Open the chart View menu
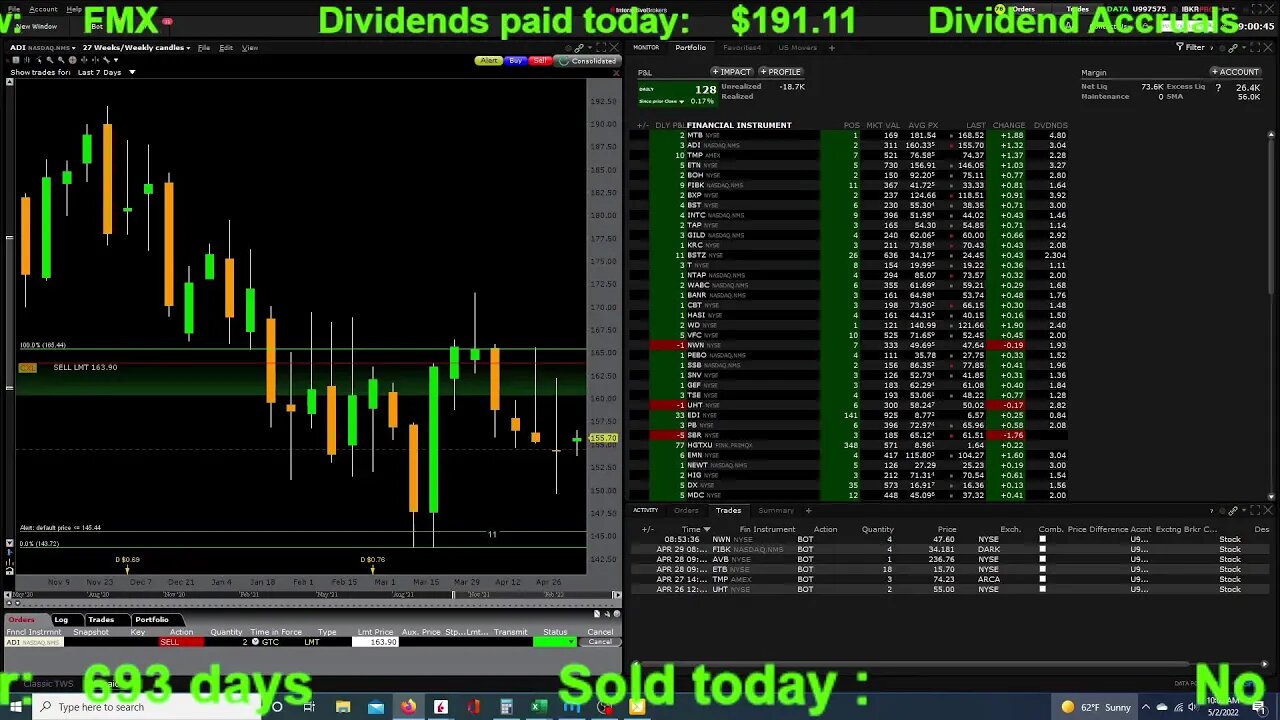Screen dimensions: 1280x720 coord(250,47)
